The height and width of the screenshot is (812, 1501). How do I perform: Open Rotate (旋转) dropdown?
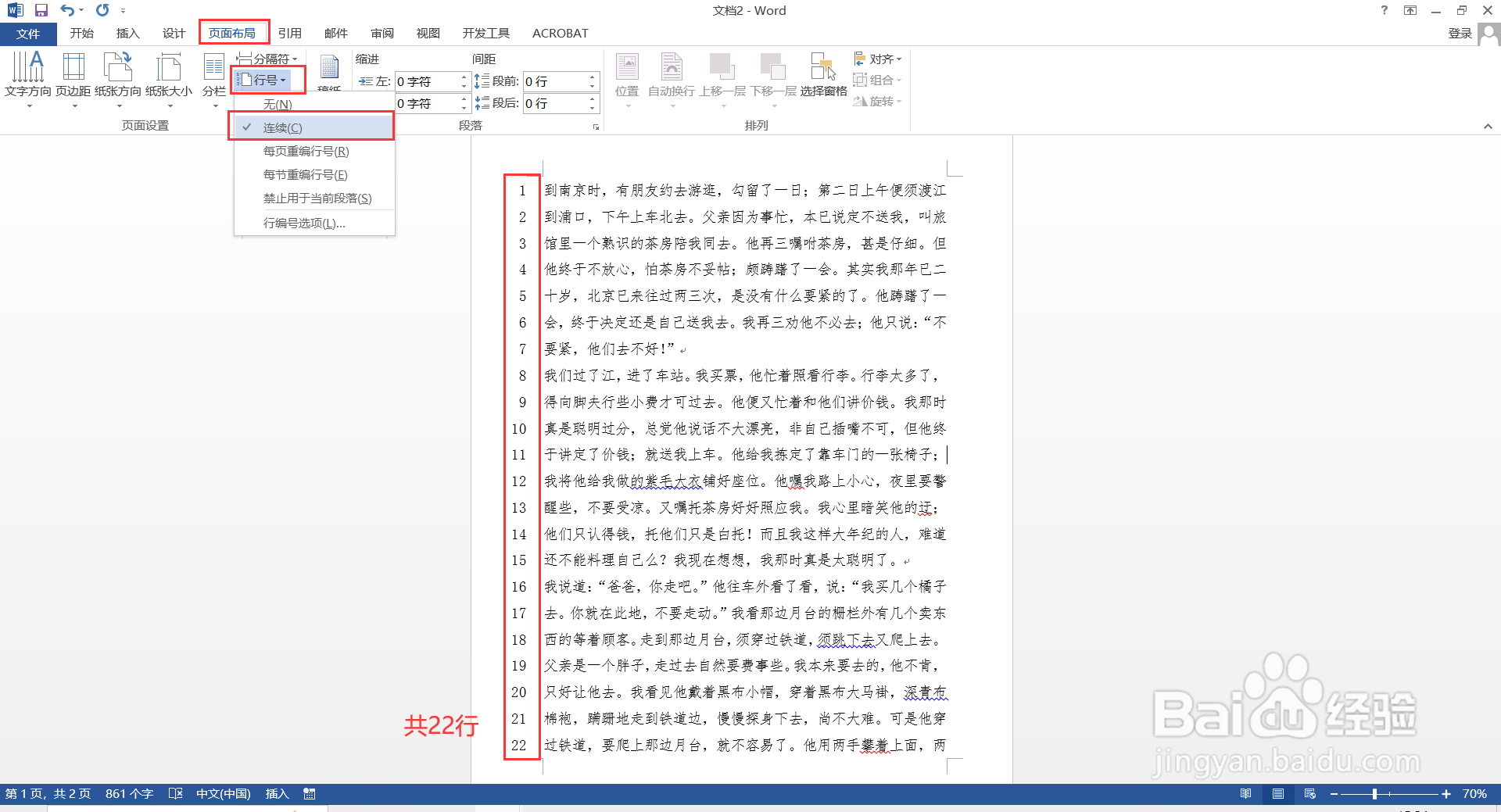click(x=877, y=101)
